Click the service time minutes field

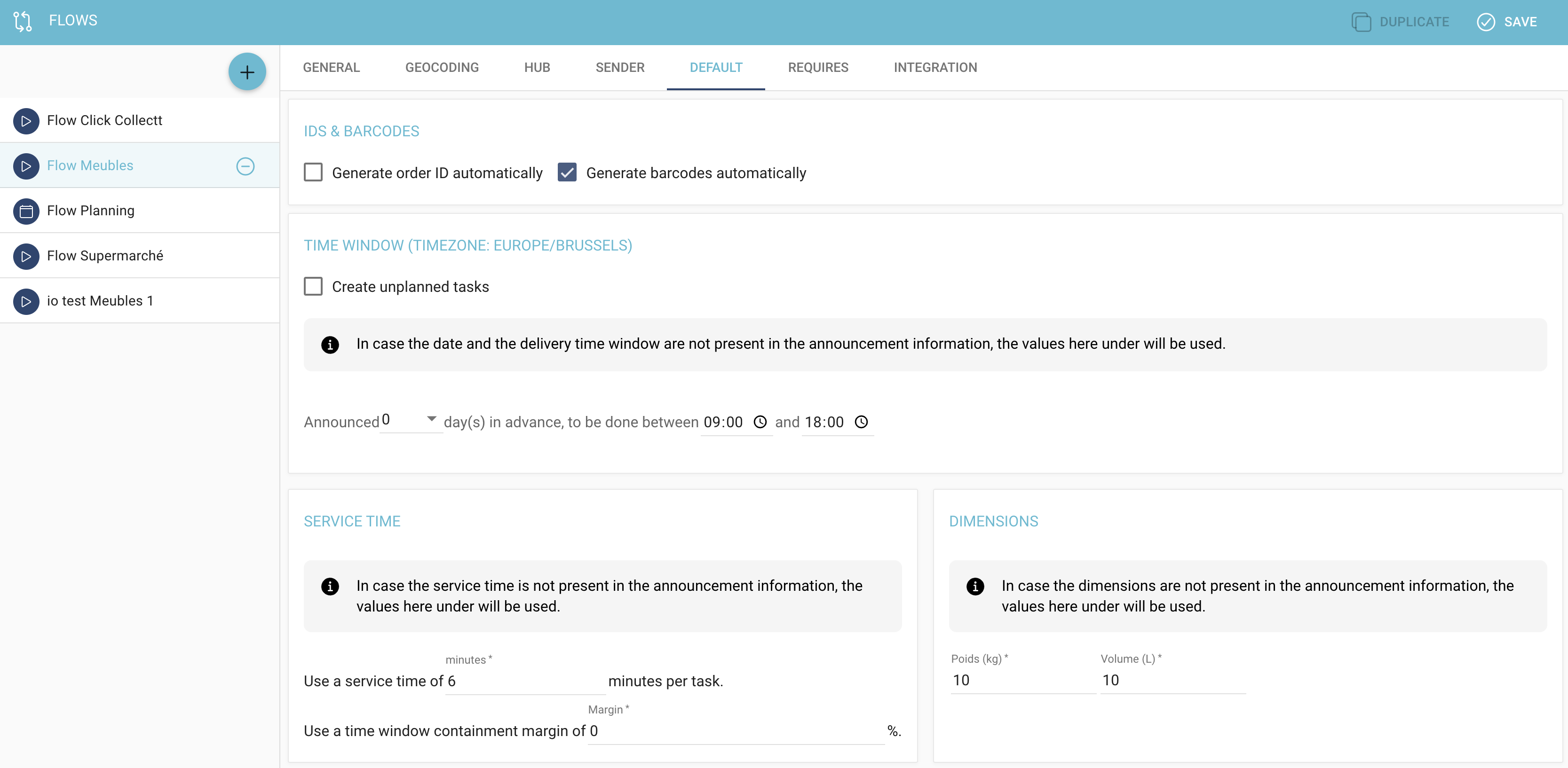(x=525, y=681)
